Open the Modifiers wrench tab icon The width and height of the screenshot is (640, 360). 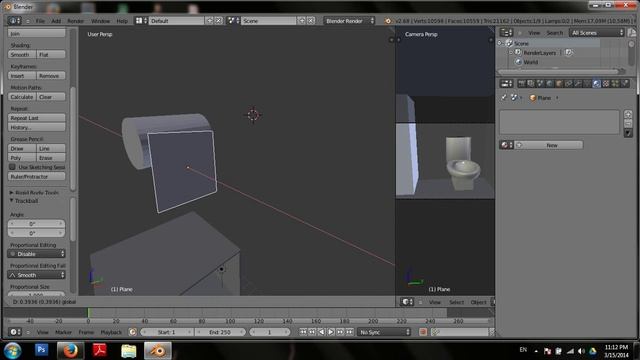click(x=578, y=84)
